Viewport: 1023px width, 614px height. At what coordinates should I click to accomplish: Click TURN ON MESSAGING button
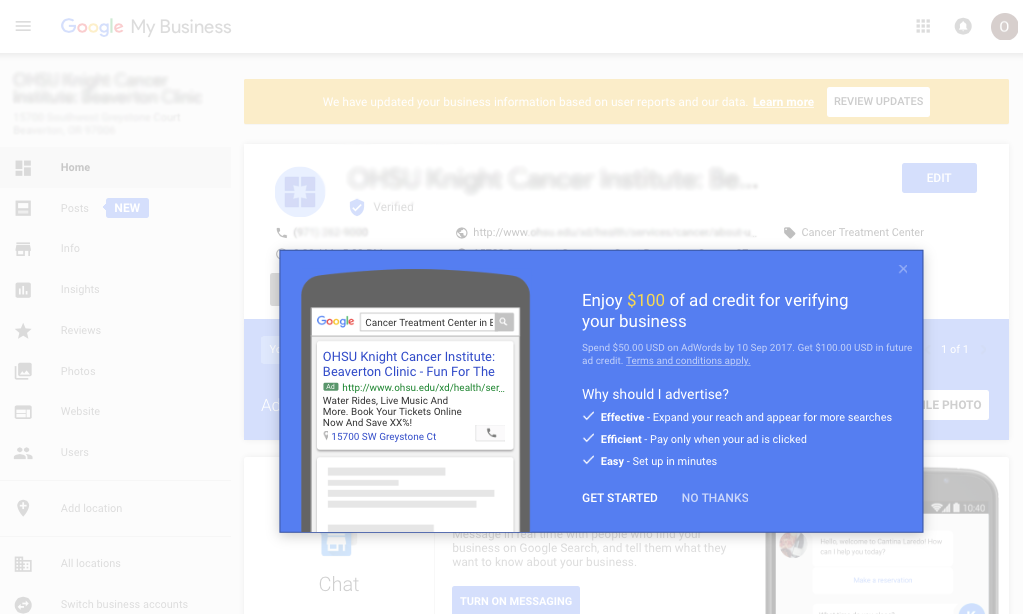(515, 600)
